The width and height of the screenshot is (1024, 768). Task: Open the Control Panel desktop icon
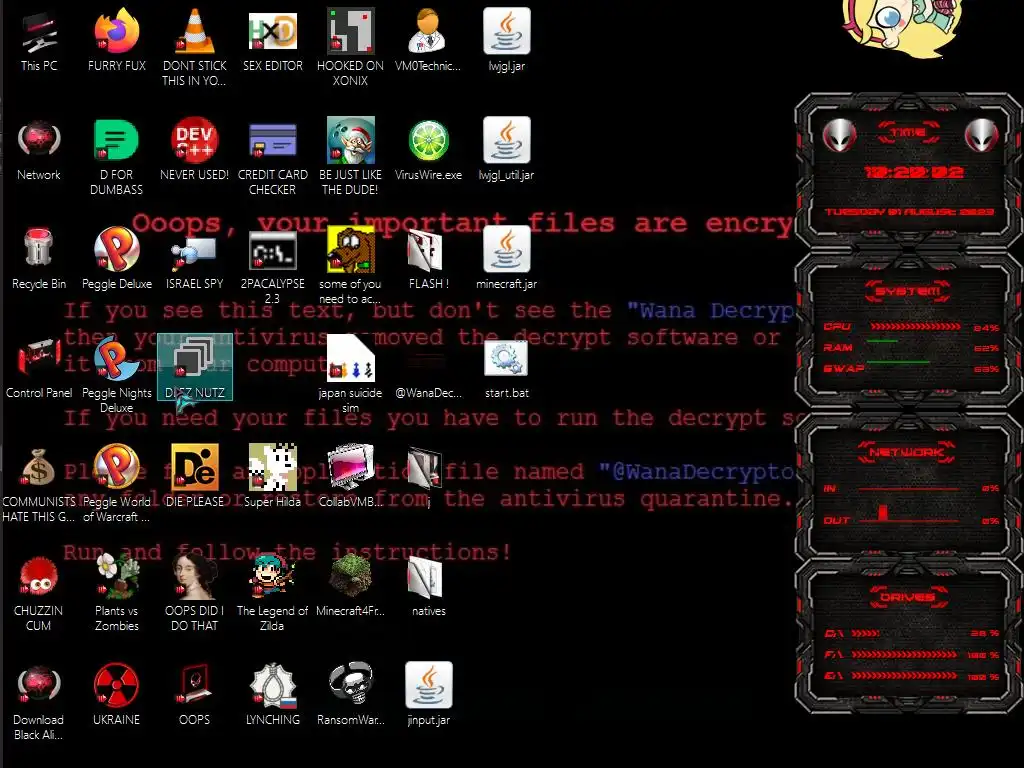(x=39, y=368)
